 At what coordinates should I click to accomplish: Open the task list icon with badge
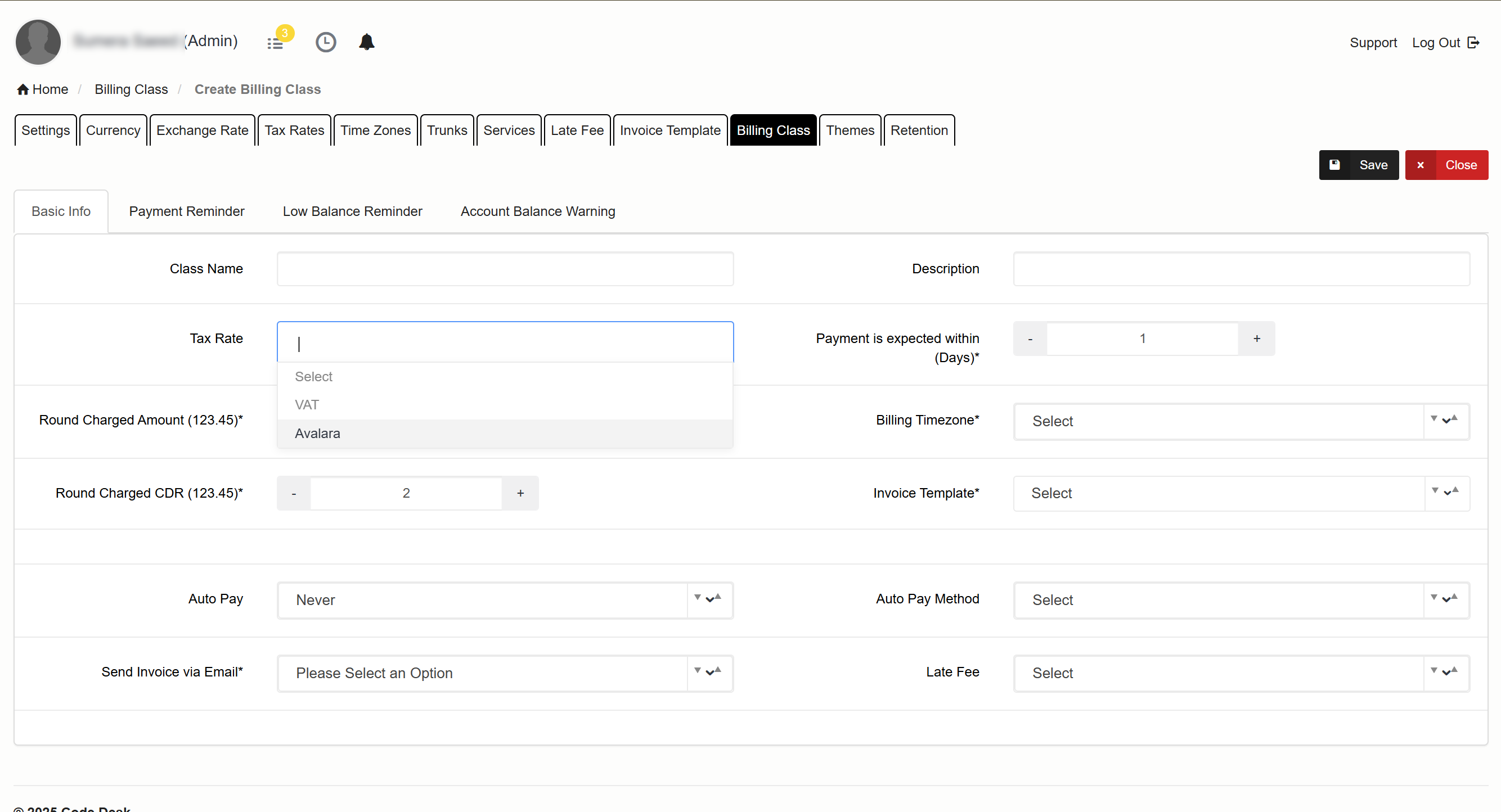click(275, 43)
